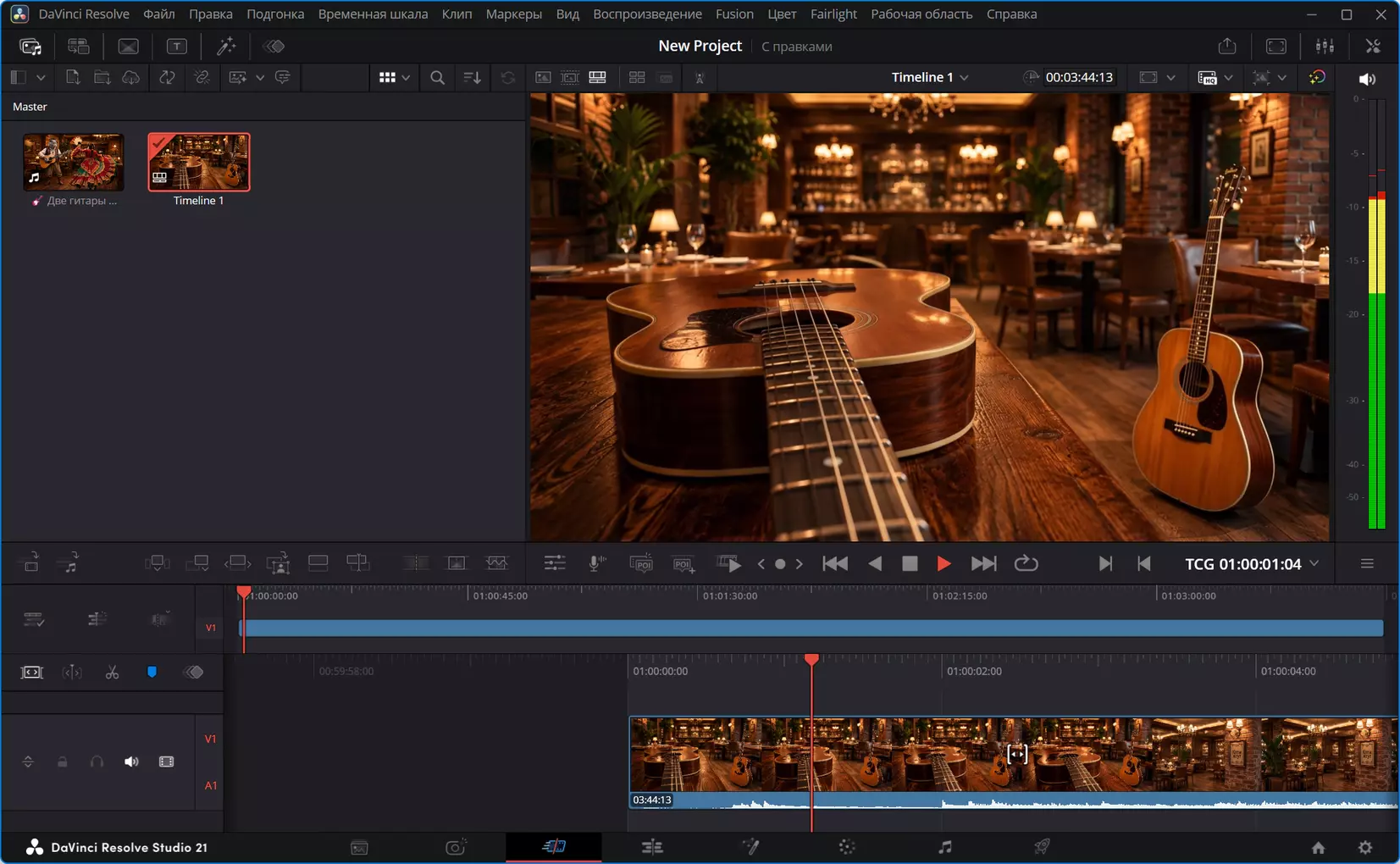Open the audio mixer sliders icon
The width and height of the screenshot is (1400, 864).
1325,47
